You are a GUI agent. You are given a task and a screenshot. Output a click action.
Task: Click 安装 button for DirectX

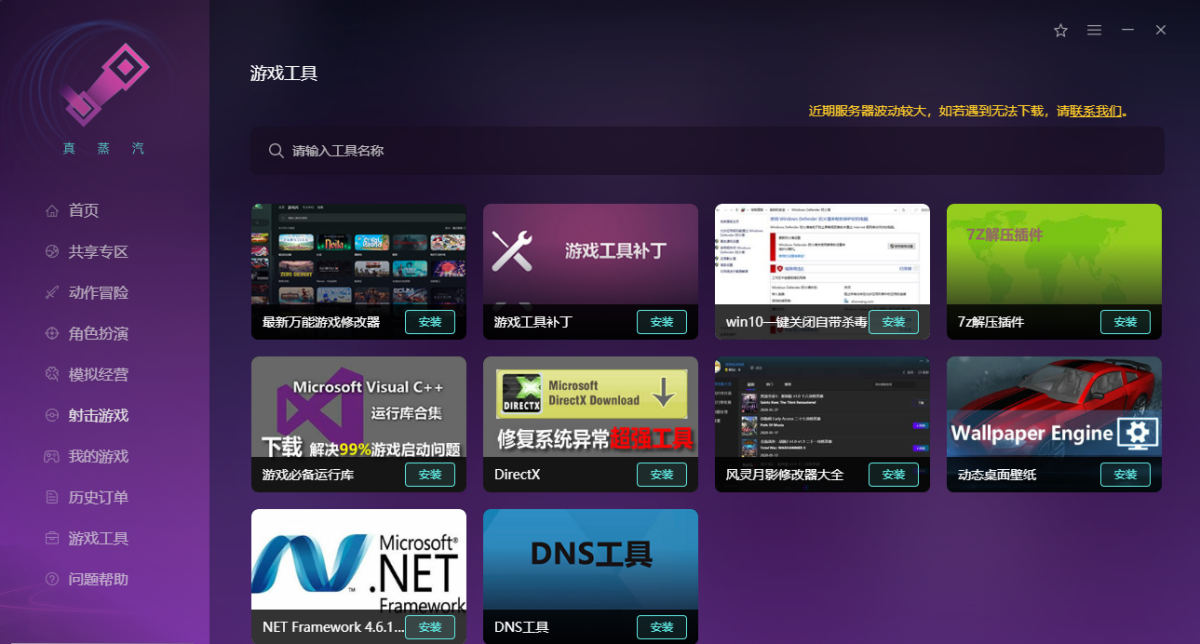click(x=661, y=475)
